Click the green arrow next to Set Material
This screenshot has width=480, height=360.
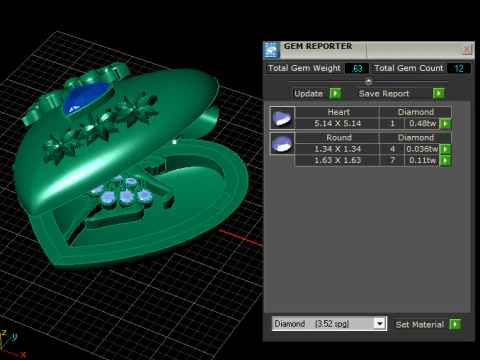(x=455, y=324)
